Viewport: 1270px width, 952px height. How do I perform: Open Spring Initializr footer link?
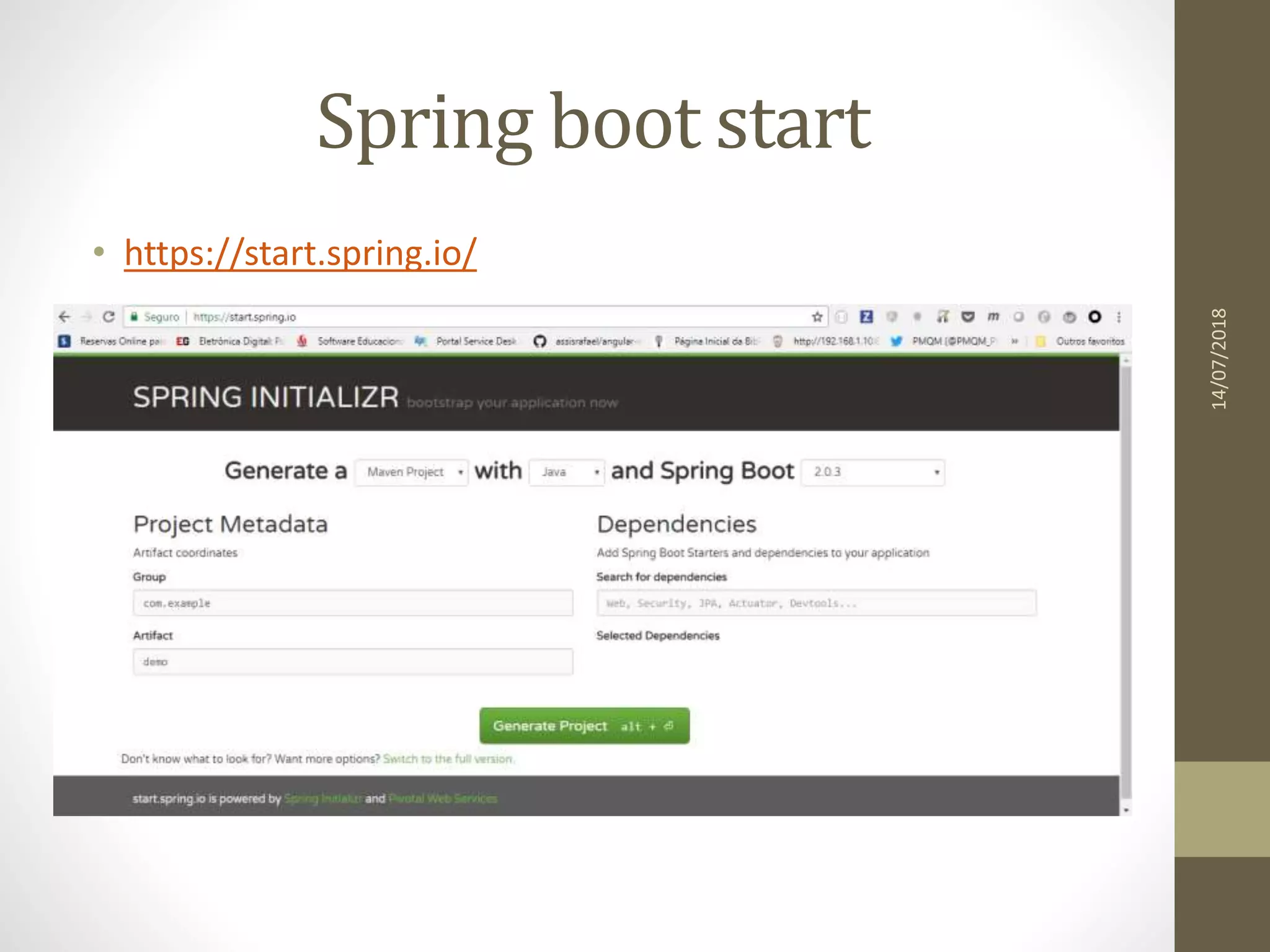pyautogui.click(x=323, y=798)
